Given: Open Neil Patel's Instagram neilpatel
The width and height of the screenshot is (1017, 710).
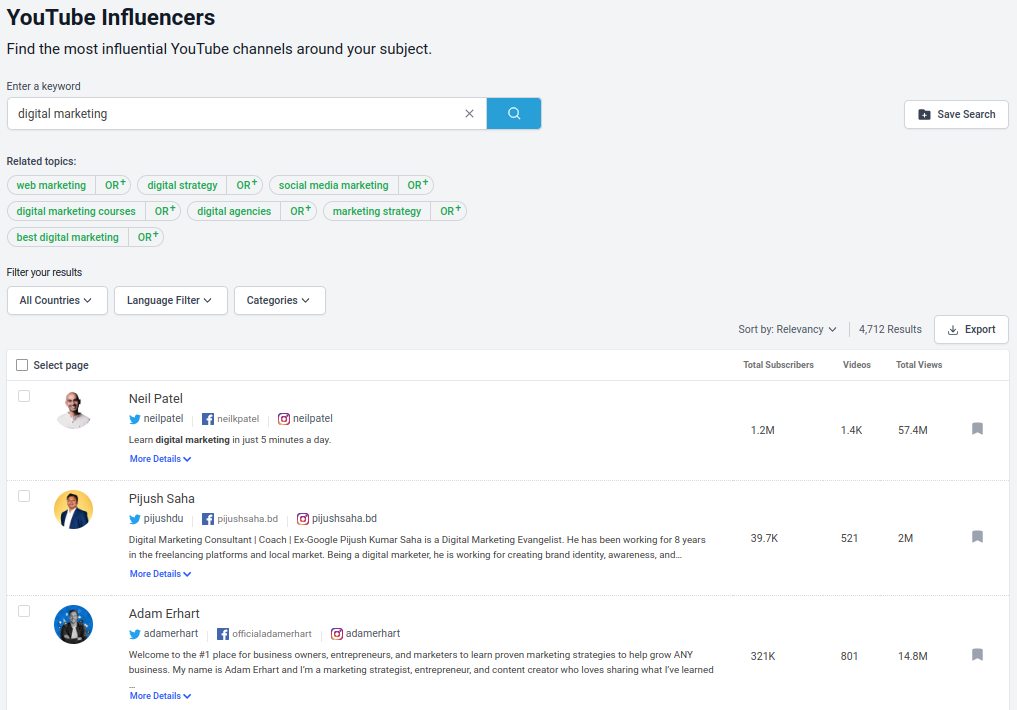Looking at the screenshot, I should pyautogui.click(x=305, y=419).
